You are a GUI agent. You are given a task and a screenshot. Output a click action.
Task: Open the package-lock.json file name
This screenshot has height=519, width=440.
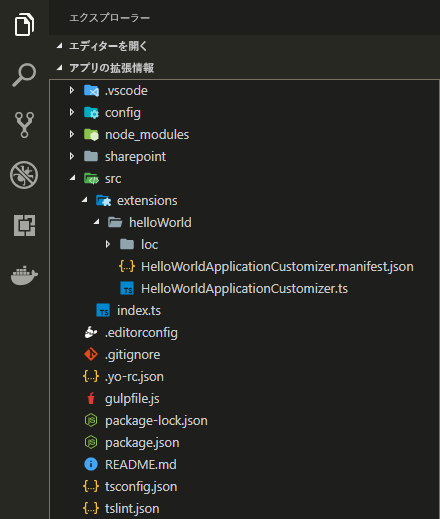[156, 421]
